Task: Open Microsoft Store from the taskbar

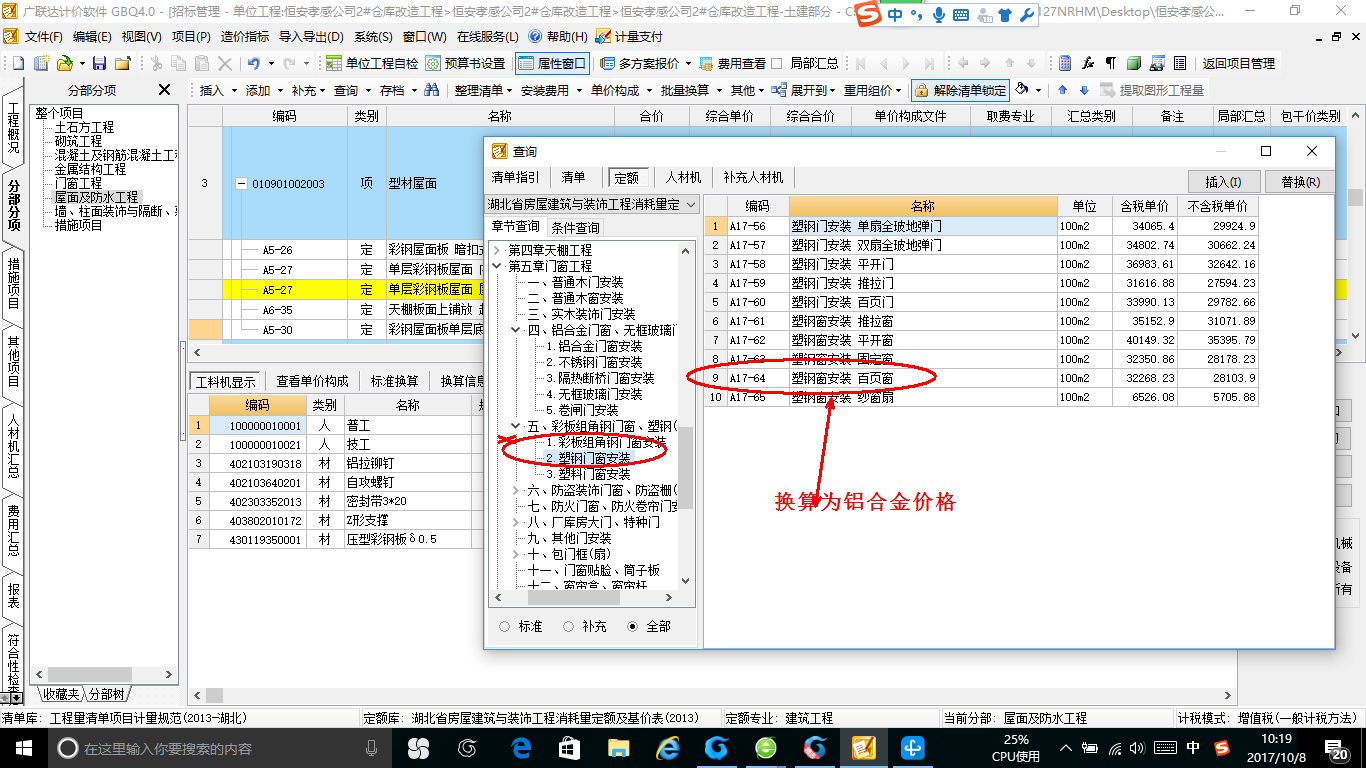Action: click(570, 748)
